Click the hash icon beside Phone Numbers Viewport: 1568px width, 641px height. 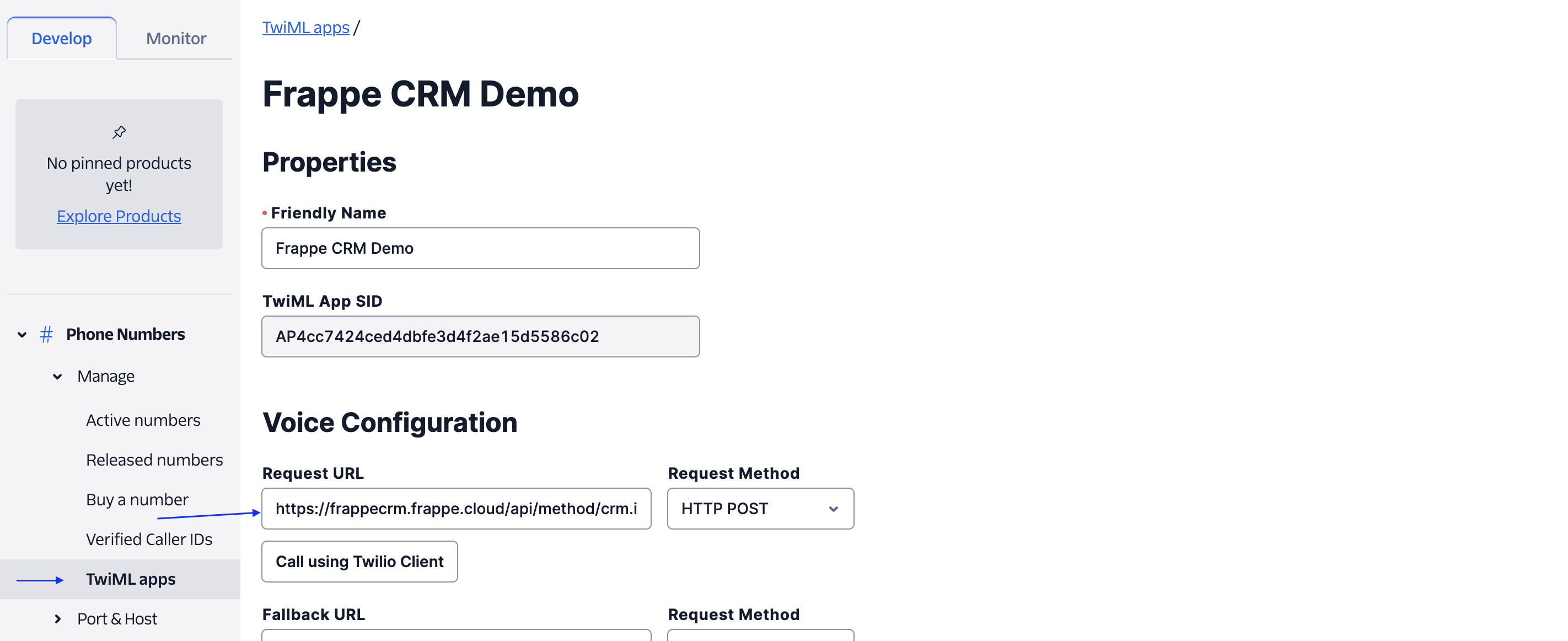click(x=46, y=334)
